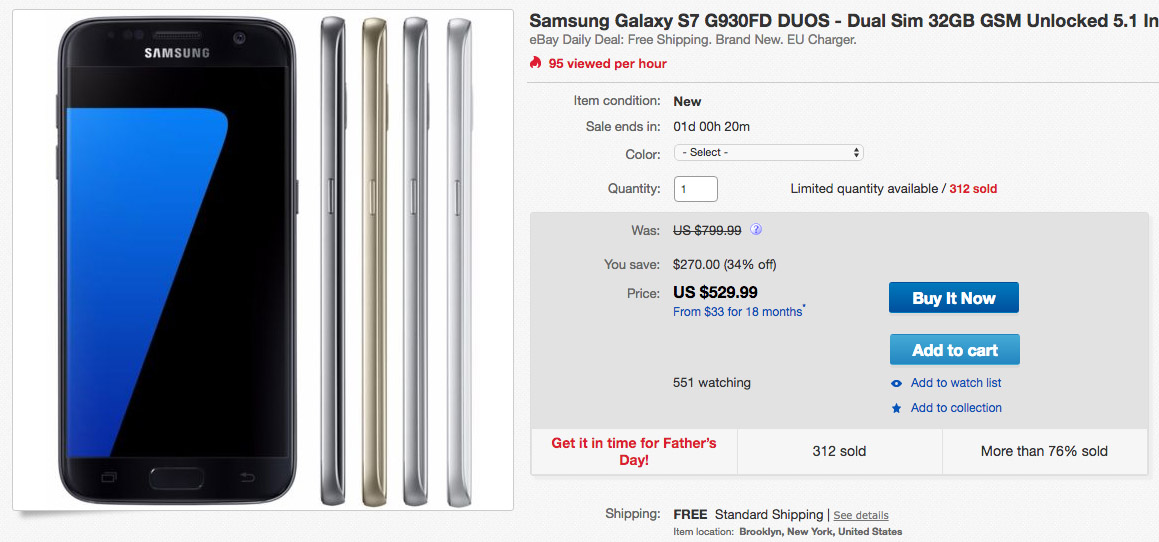Image resolution: width=1159 pixels, height=542 pixels.
Task: Click the red 312 sold link
Action: coord(973,188)
